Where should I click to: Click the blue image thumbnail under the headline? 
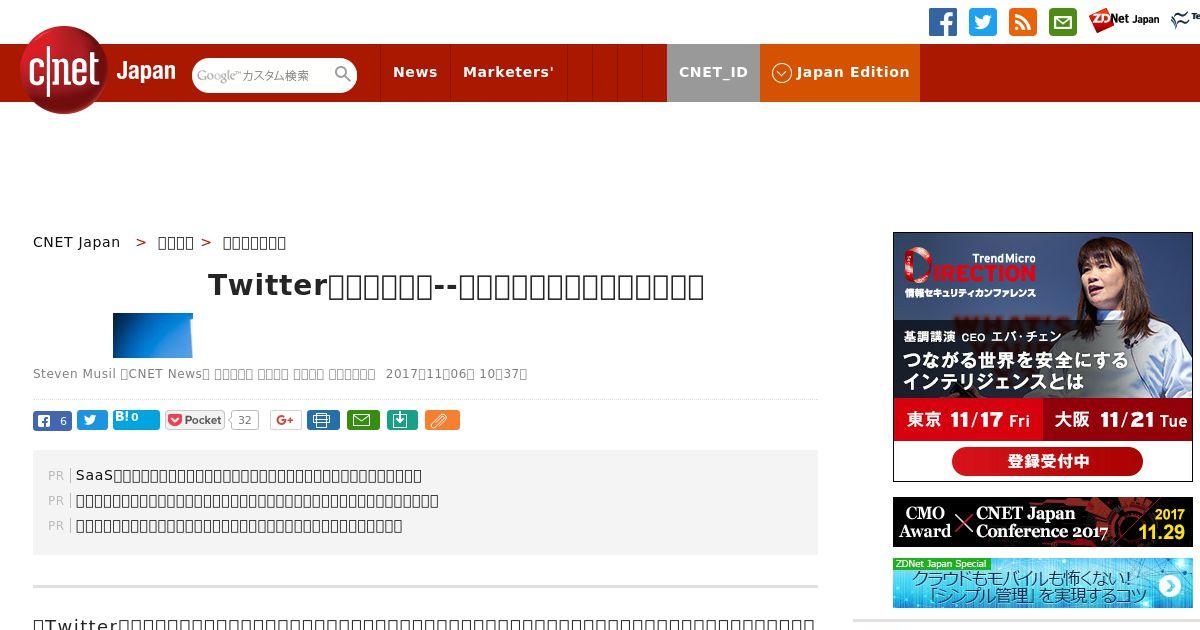(x=153, y=335)
